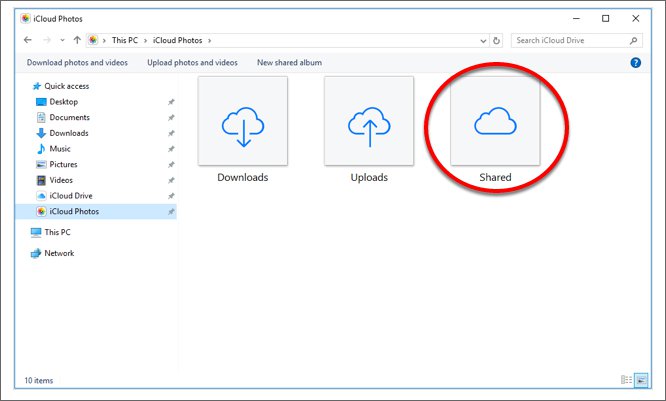Viewport: 666px width, 401px height.
Task: Open the Downloads cloud folder
Action: pos(243,130)
